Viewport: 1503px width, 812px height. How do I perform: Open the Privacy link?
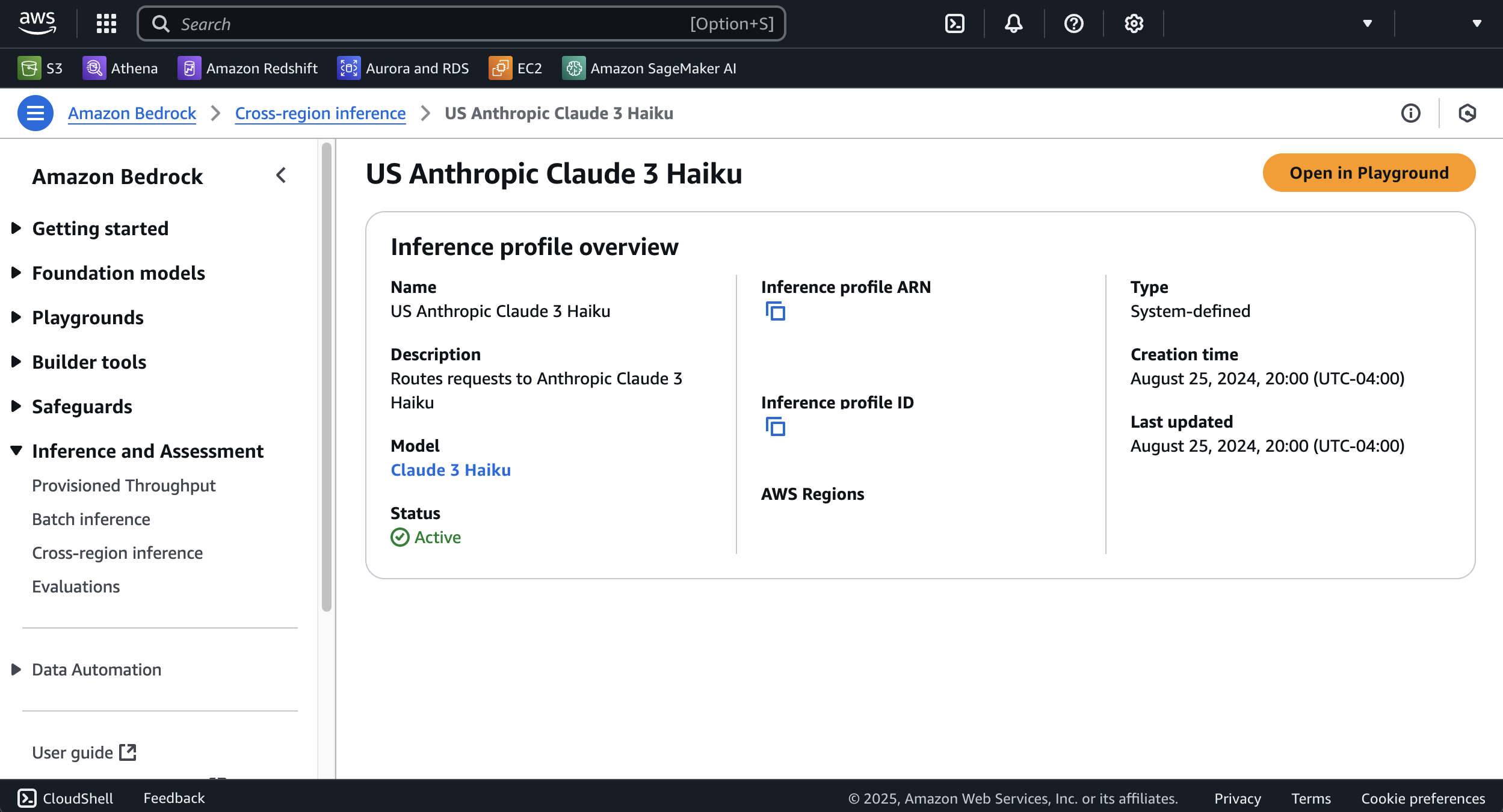[1237, 798]
